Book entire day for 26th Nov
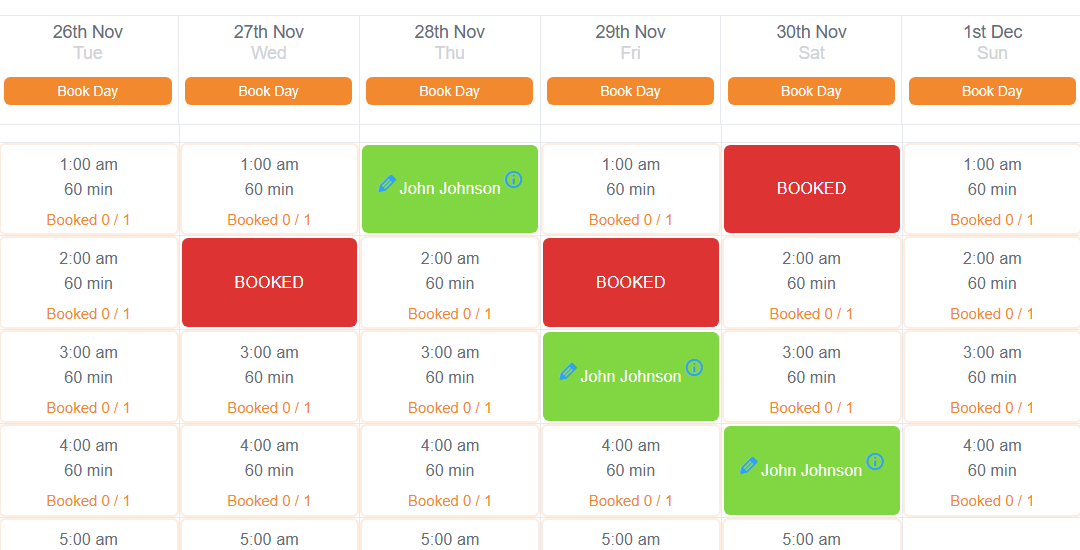The height and width of the screenshot is (550, 1080). tap(88, 91)
